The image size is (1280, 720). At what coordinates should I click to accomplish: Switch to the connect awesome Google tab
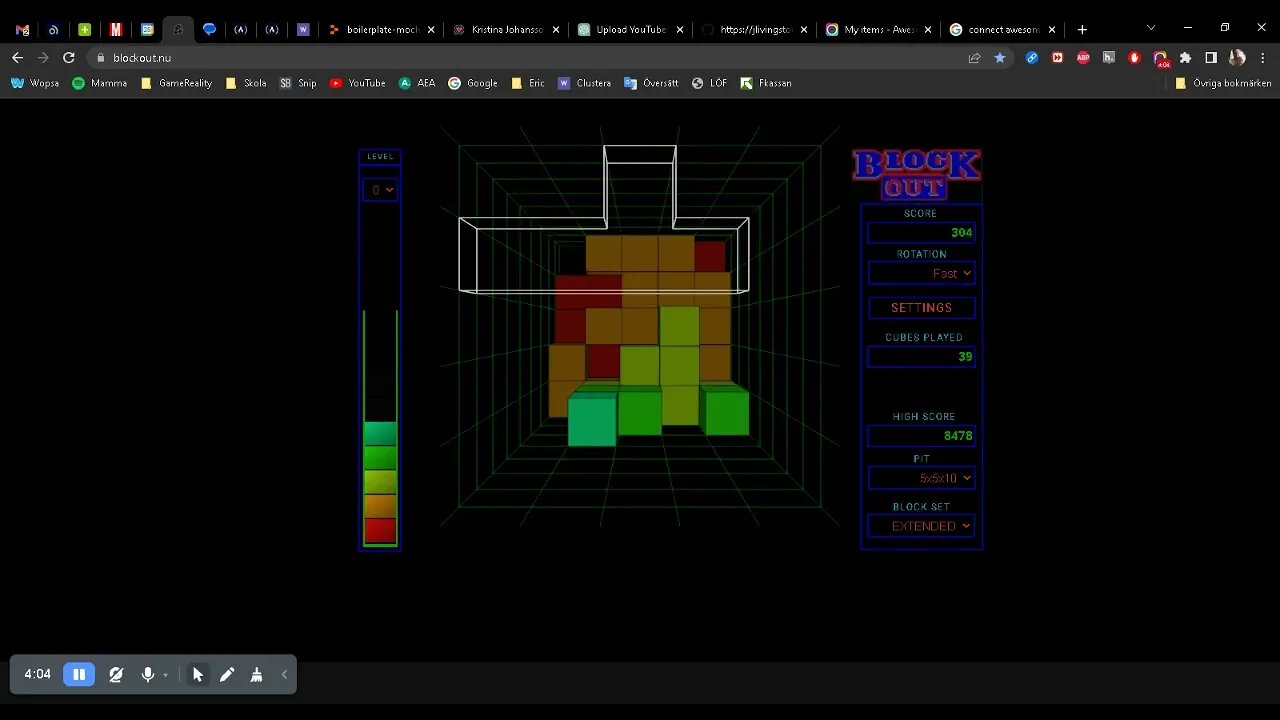pos(1002,29)
